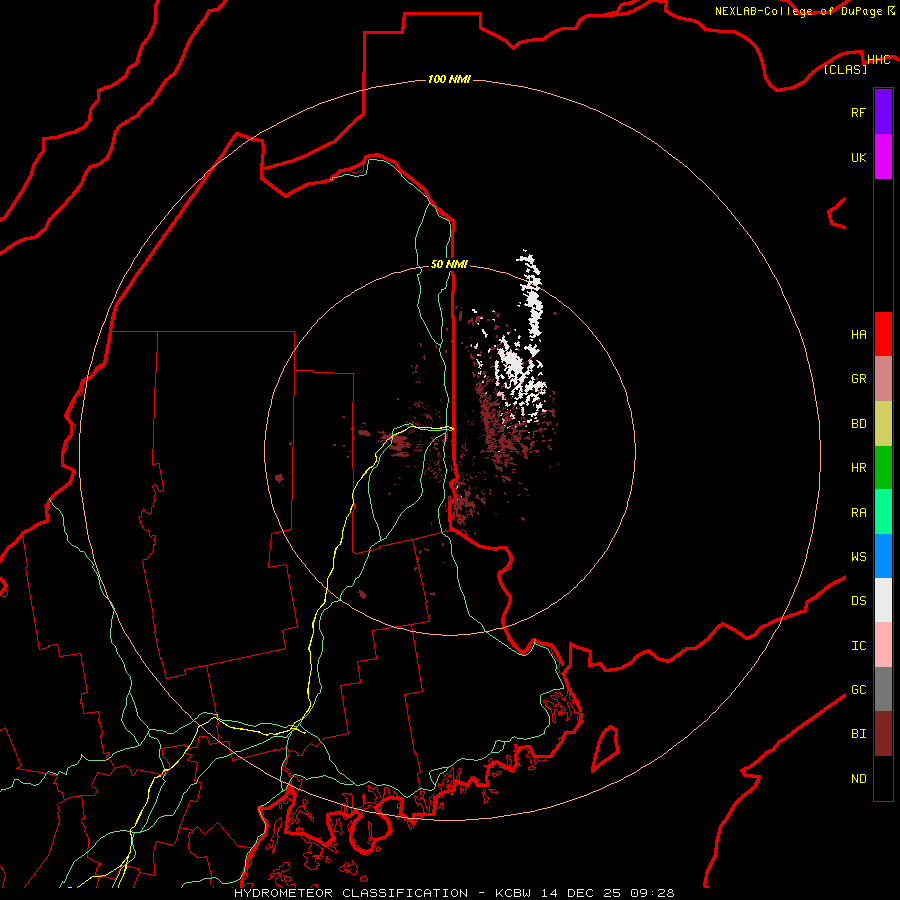This screenshot has height=900, width=900.
Task: Click the 'BI' legend label
Action: pyautogui.click(x=858, y=734)
